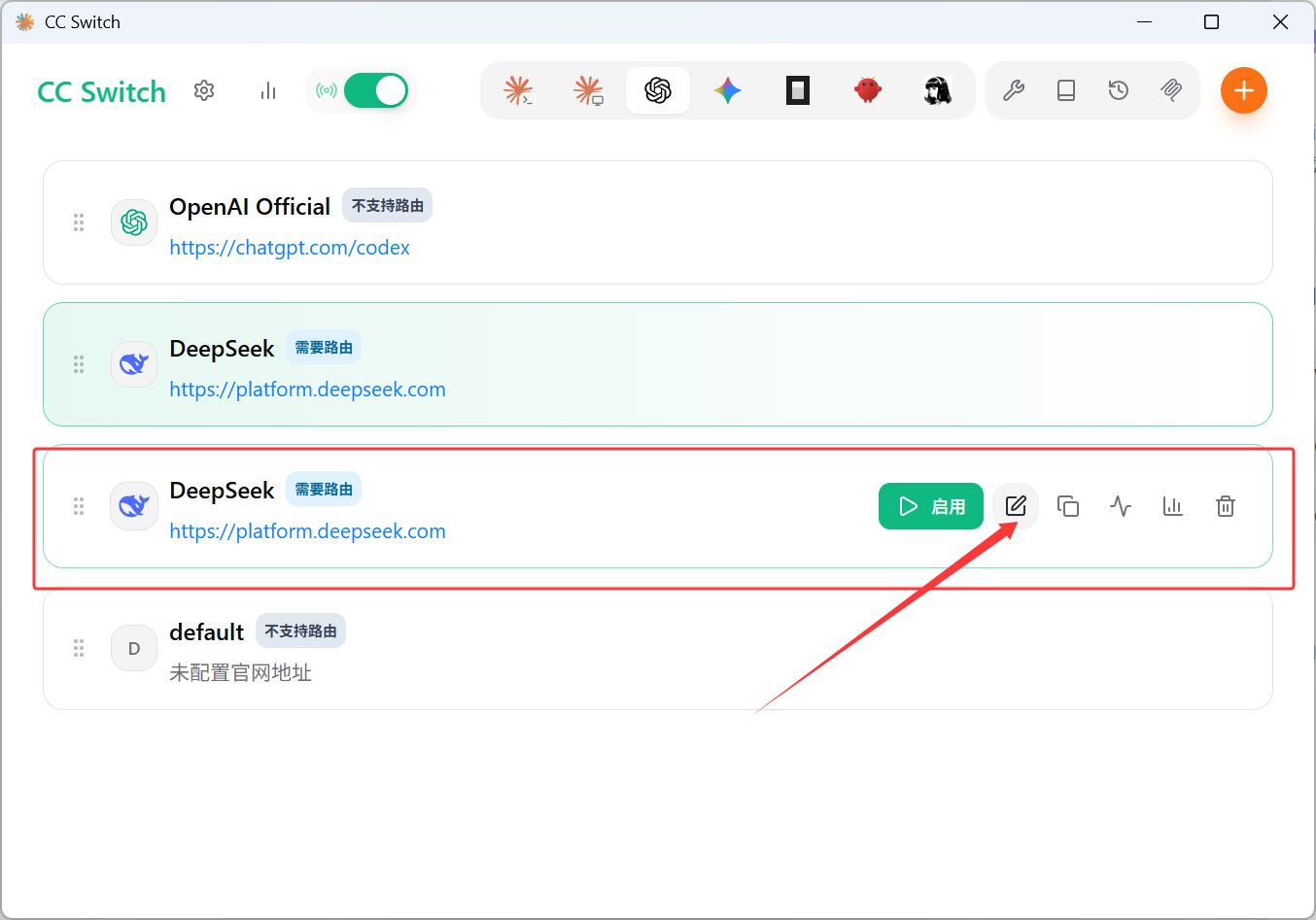Switch to the Claude Desktop monitor tab

(x=588, y=90)
